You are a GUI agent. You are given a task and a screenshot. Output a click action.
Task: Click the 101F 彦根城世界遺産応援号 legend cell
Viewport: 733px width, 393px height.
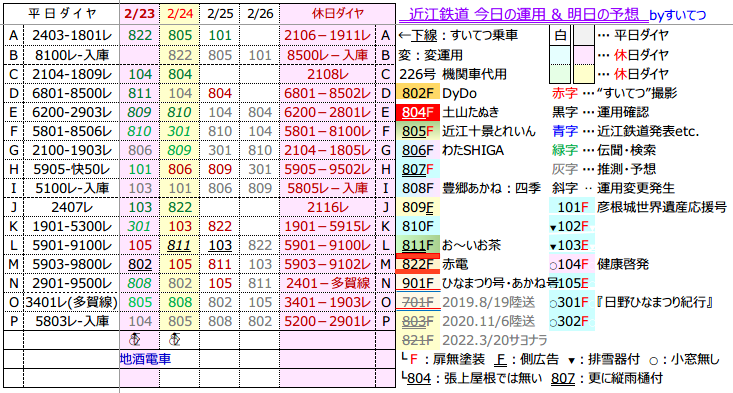(572, 207)
